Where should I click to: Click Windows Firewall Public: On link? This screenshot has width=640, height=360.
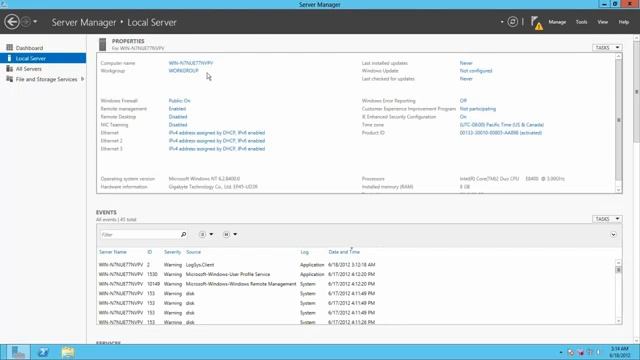(180, 101)
